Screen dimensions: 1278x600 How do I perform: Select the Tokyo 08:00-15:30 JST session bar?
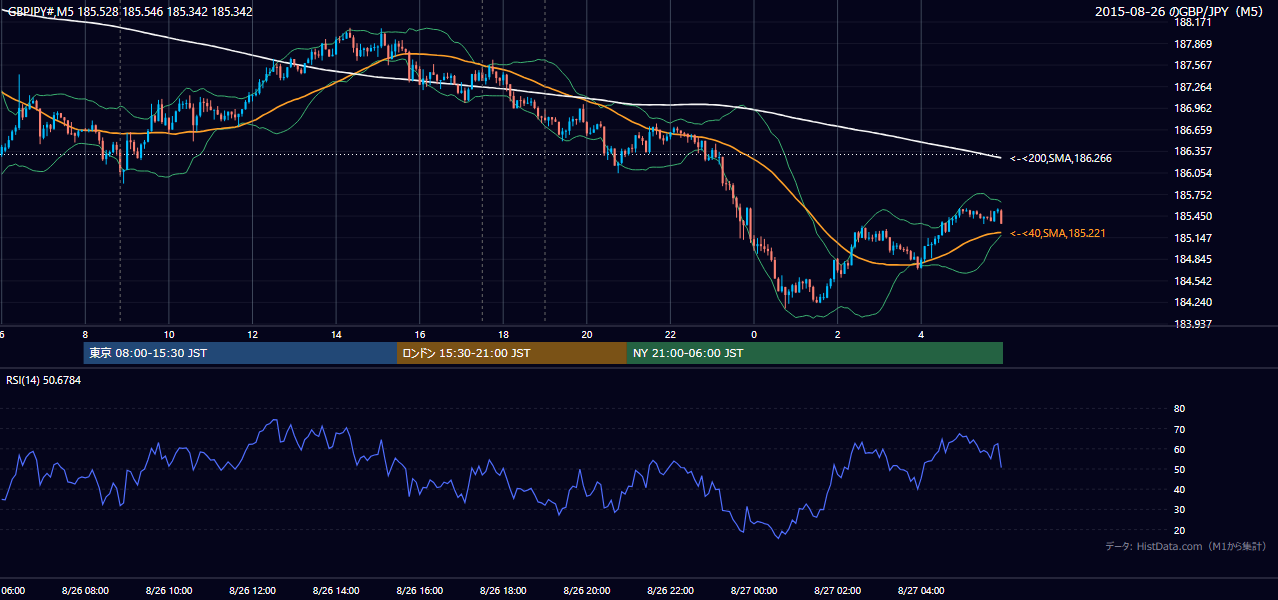(240, 353)
